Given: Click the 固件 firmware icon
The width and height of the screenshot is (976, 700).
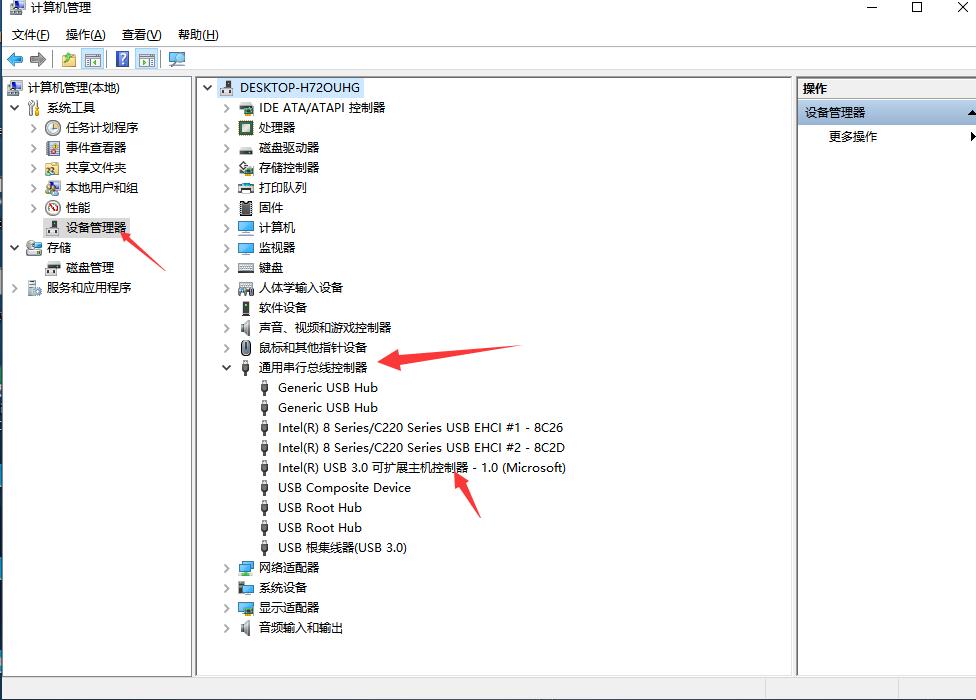Looking at the screenshot, I should [246, 208].
